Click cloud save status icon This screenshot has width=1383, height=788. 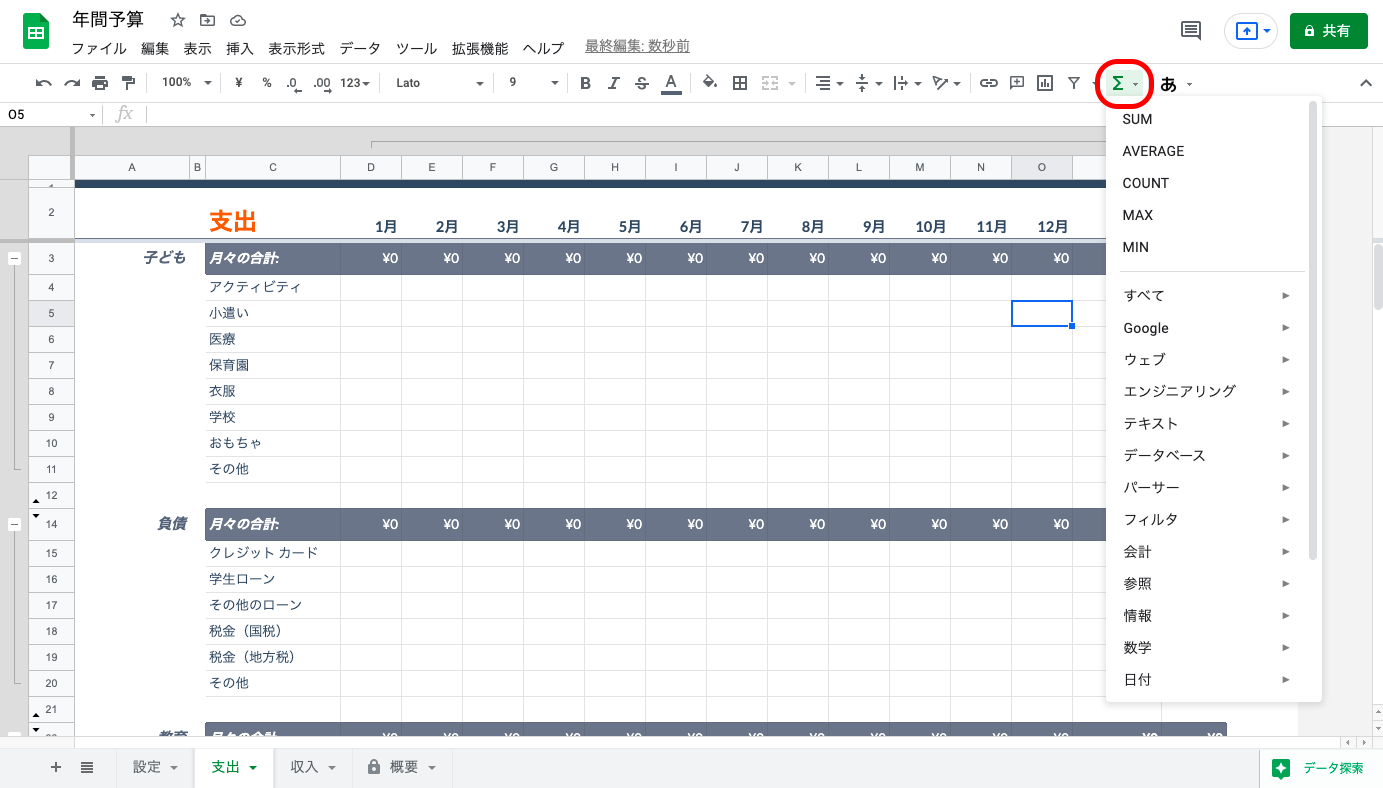(237, 20)
